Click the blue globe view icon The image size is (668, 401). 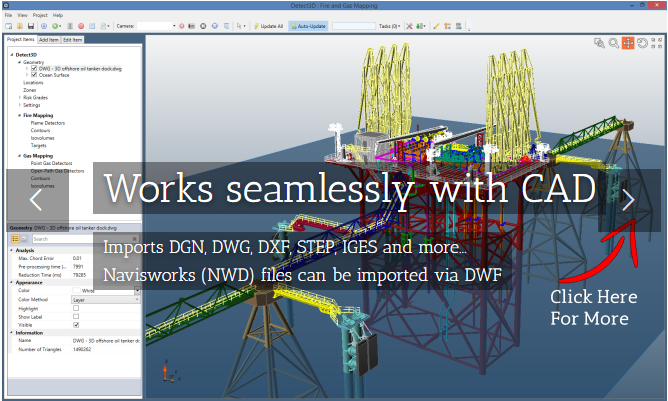(215, 26)
